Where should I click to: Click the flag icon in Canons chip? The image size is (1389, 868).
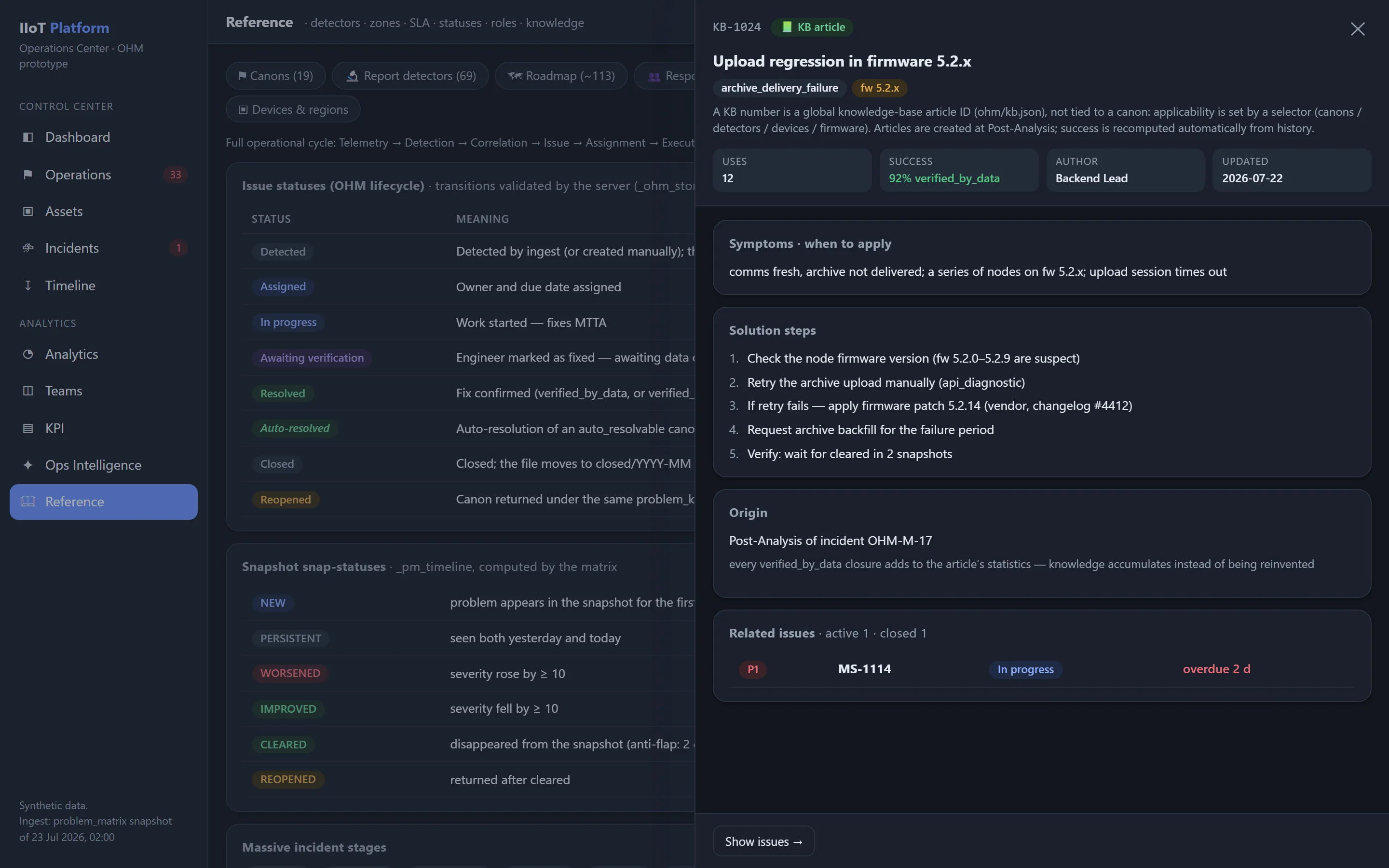coord(242,76)
